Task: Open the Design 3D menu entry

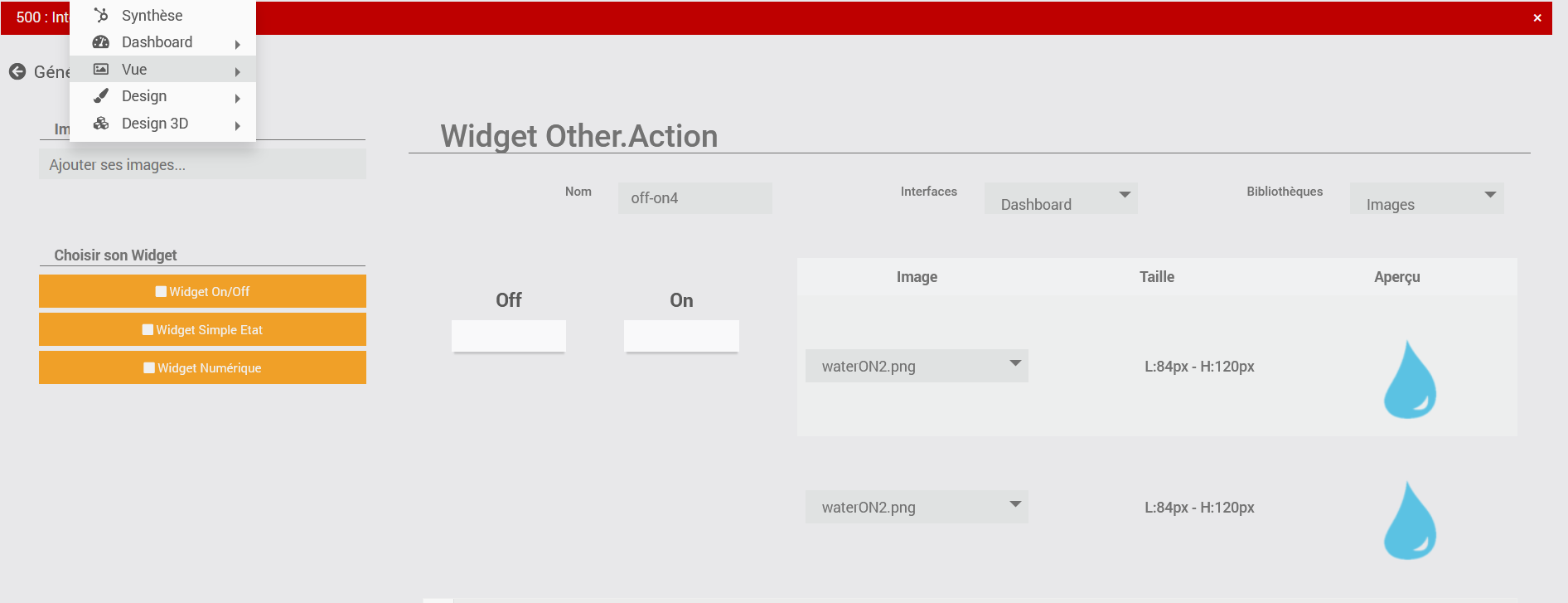Action: point(162,124)
